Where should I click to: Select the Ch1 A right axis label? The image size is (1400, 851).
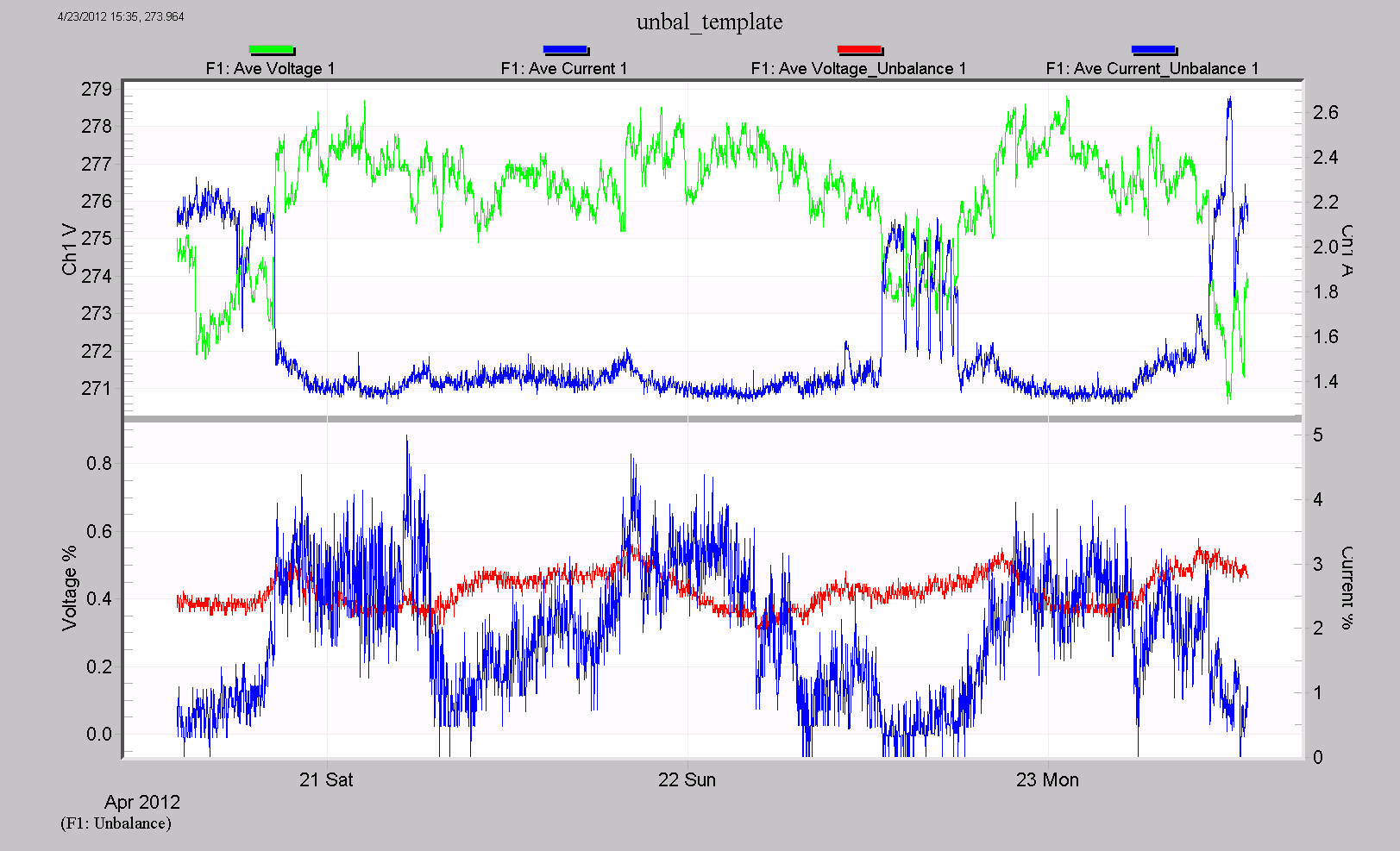pyautogui.click(x=1347, y=248)
